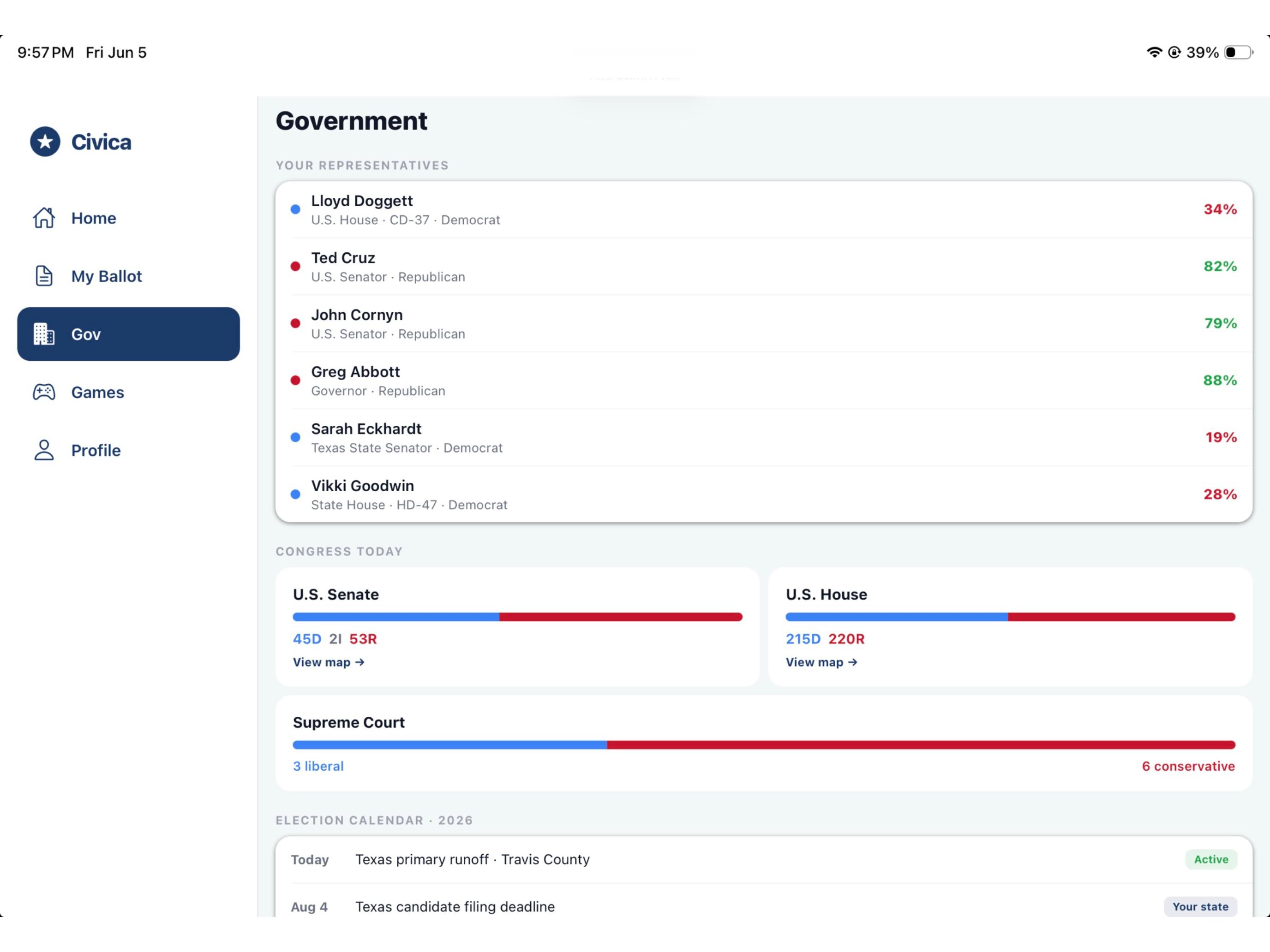This screenshot has width=1270, height=952.
Task: Click the Civica app name
Action: (101, 142)
